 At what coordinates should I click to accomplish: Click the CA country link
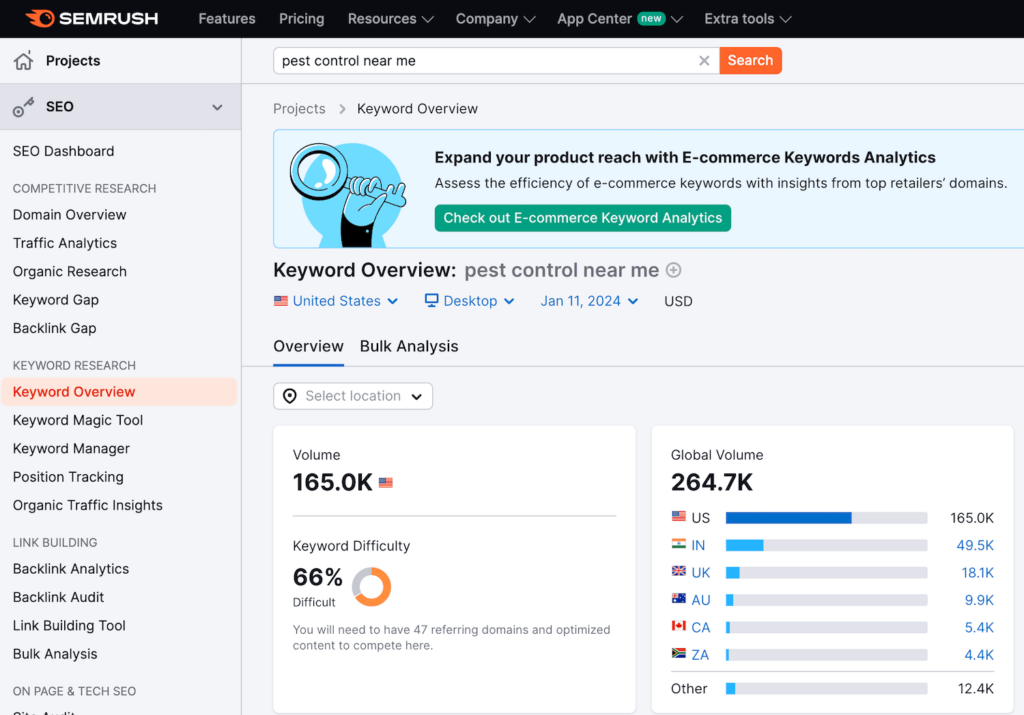(701, 628)
